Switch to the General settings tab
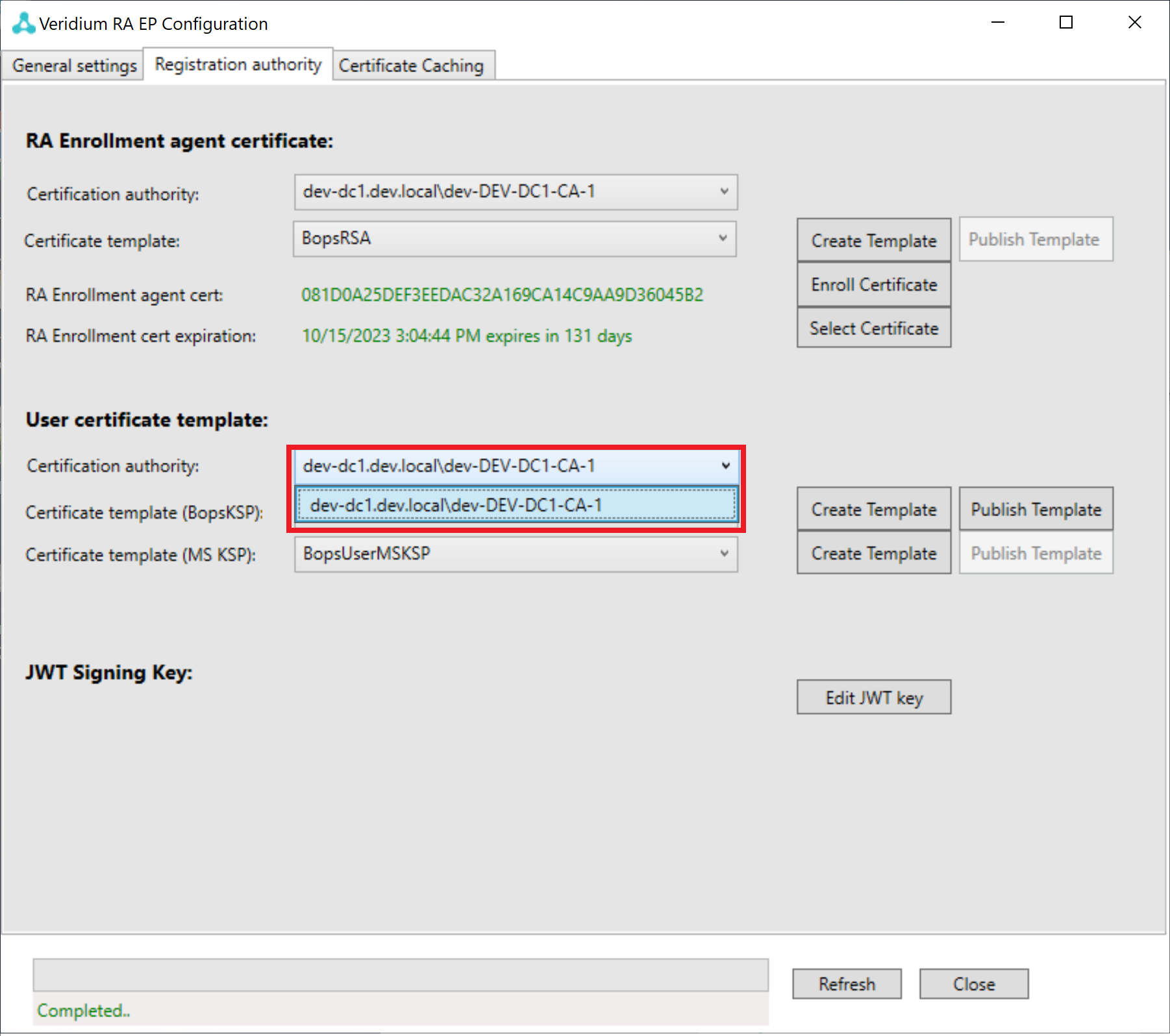The height and width of the screenshot is (1036, 1170). (74, 66)
